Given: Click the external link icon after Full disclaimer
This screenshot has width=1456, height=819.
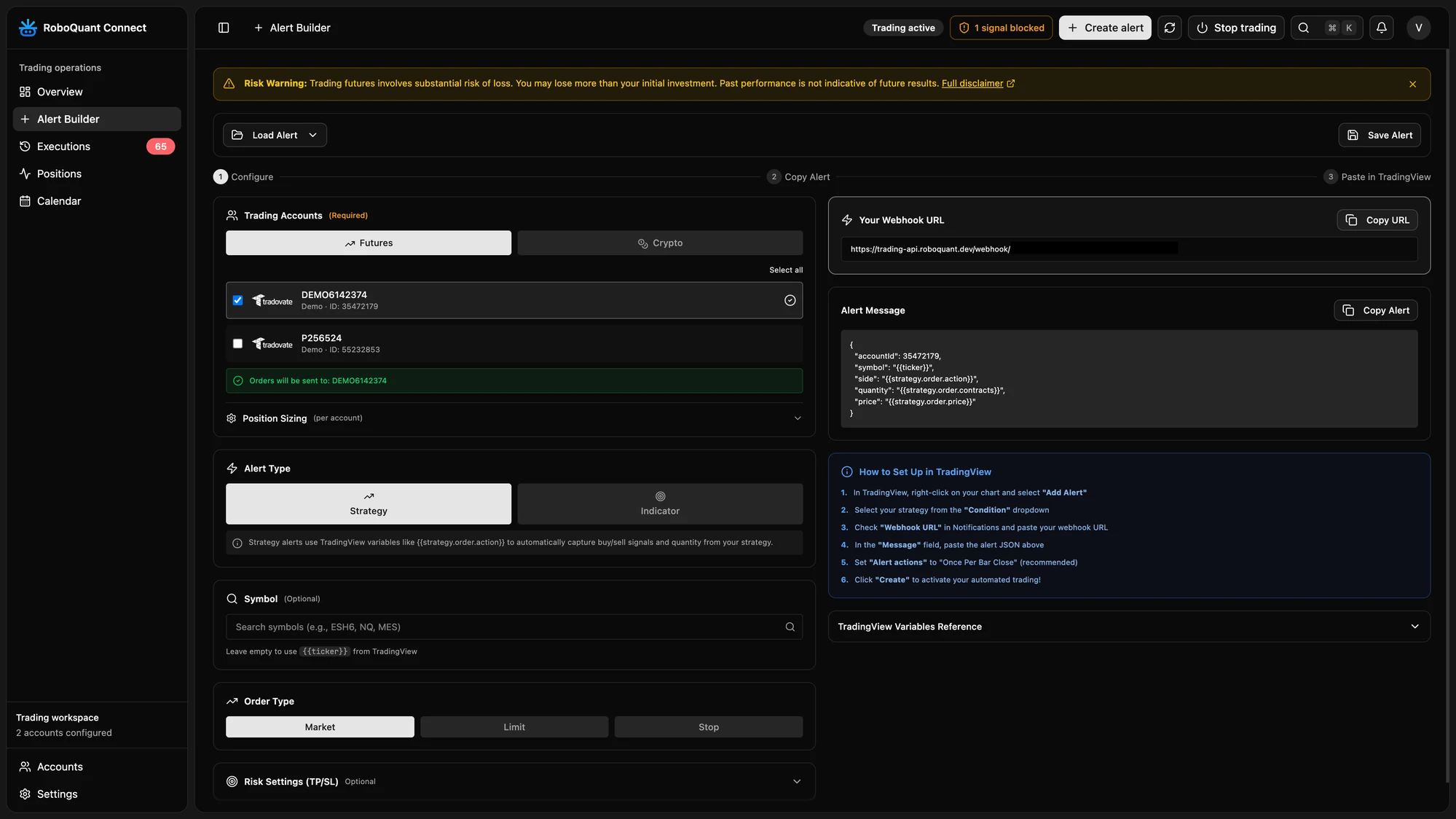Looking at the screenshot, I should (1011, 84).
